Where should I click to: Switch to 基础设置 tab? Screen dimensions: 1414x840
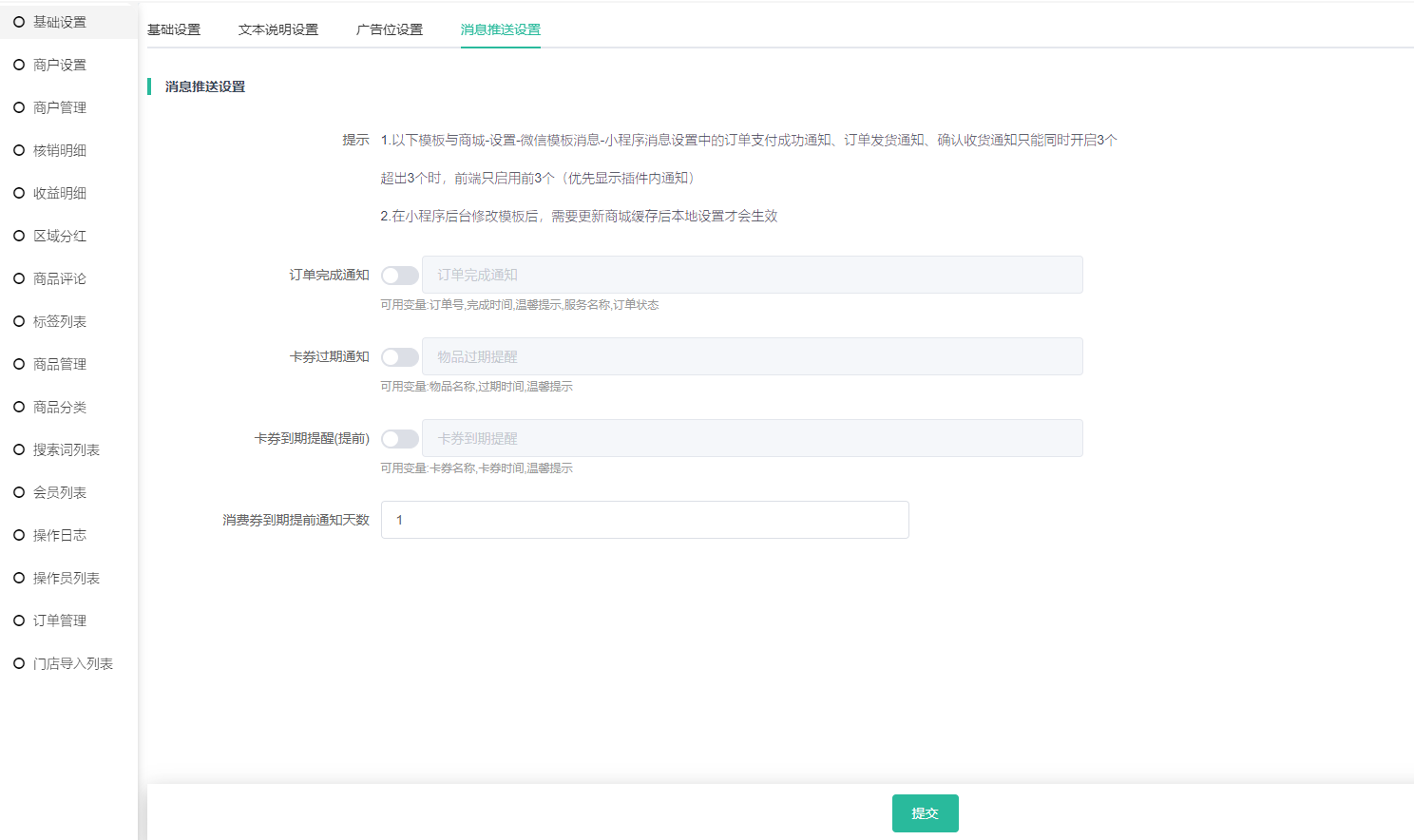coord(174,29)
